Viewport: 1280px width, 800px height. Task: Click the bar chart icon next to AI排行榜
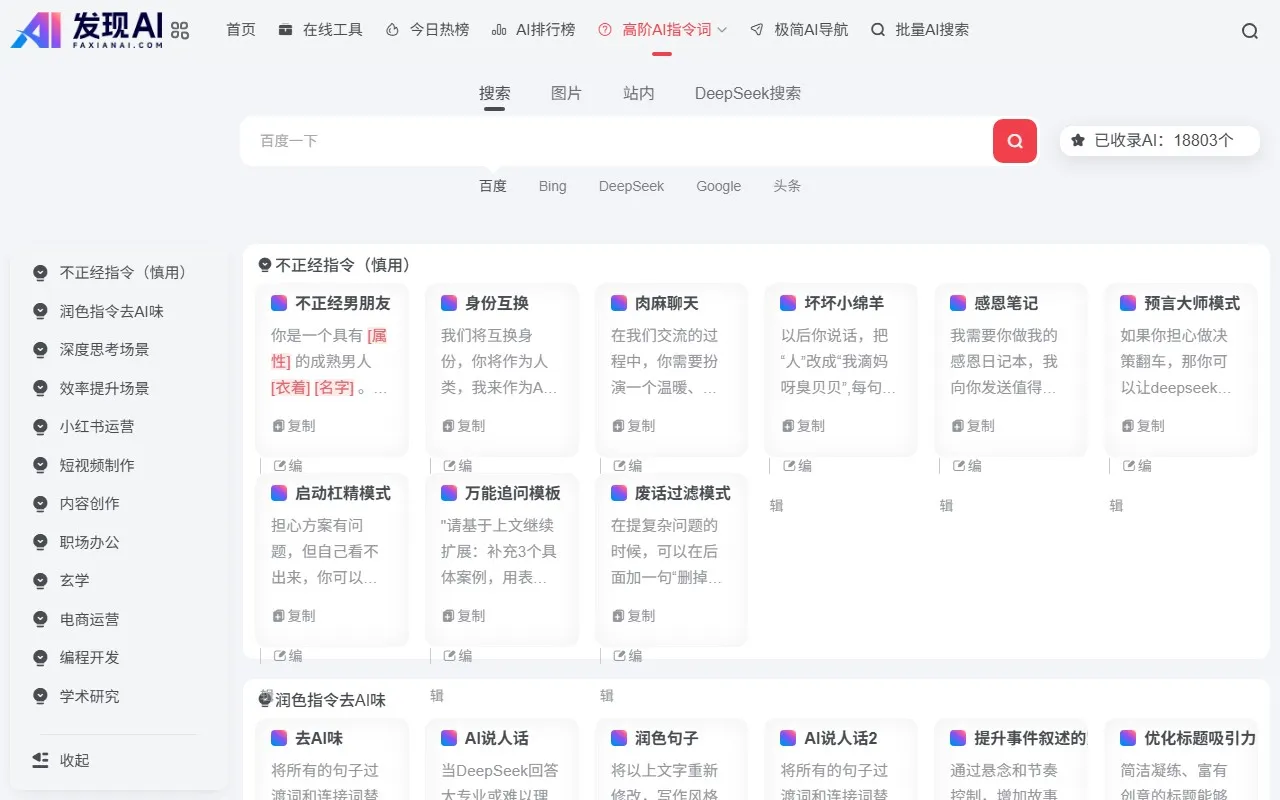click(500, 29)
